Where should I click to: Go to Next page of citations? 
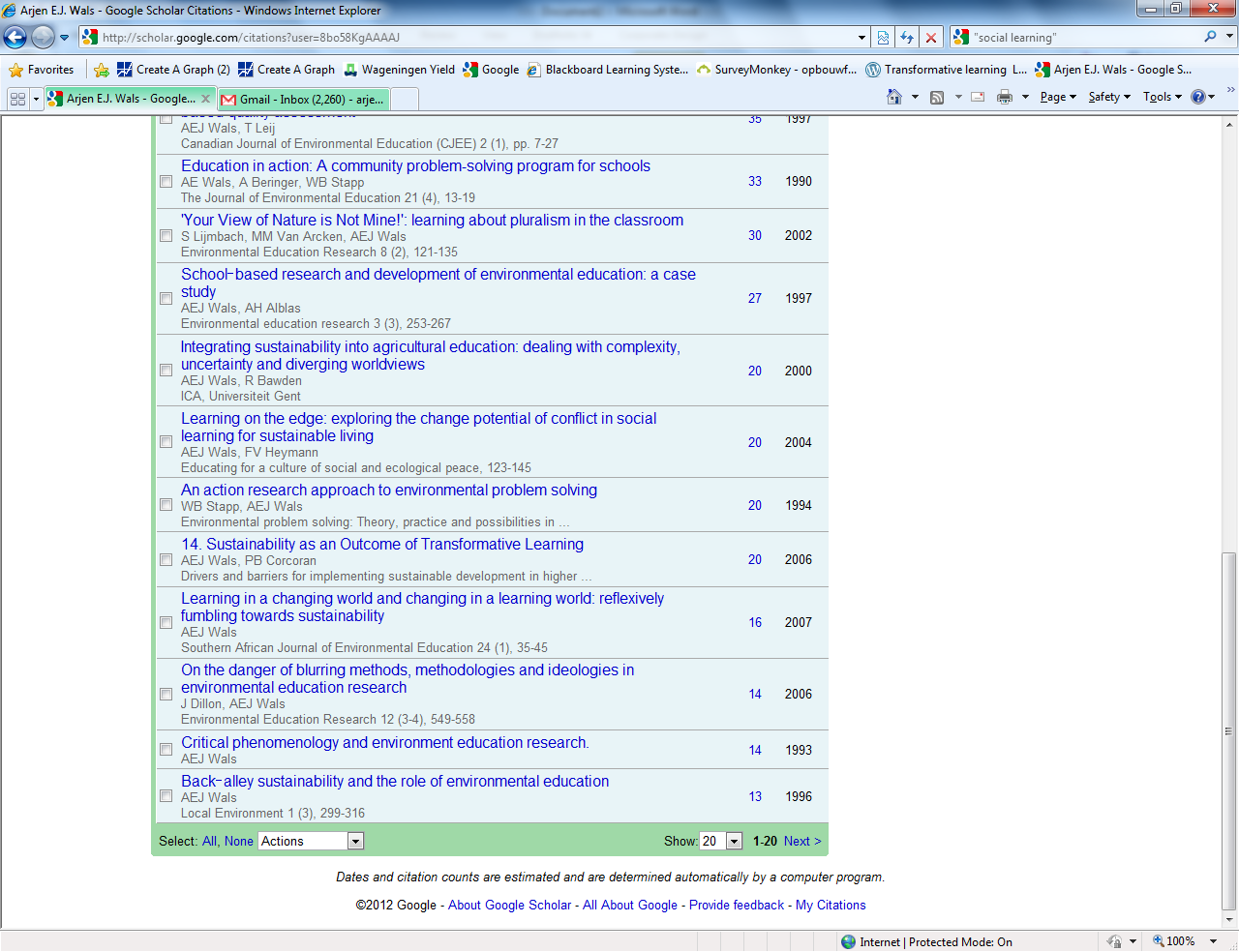801,841
